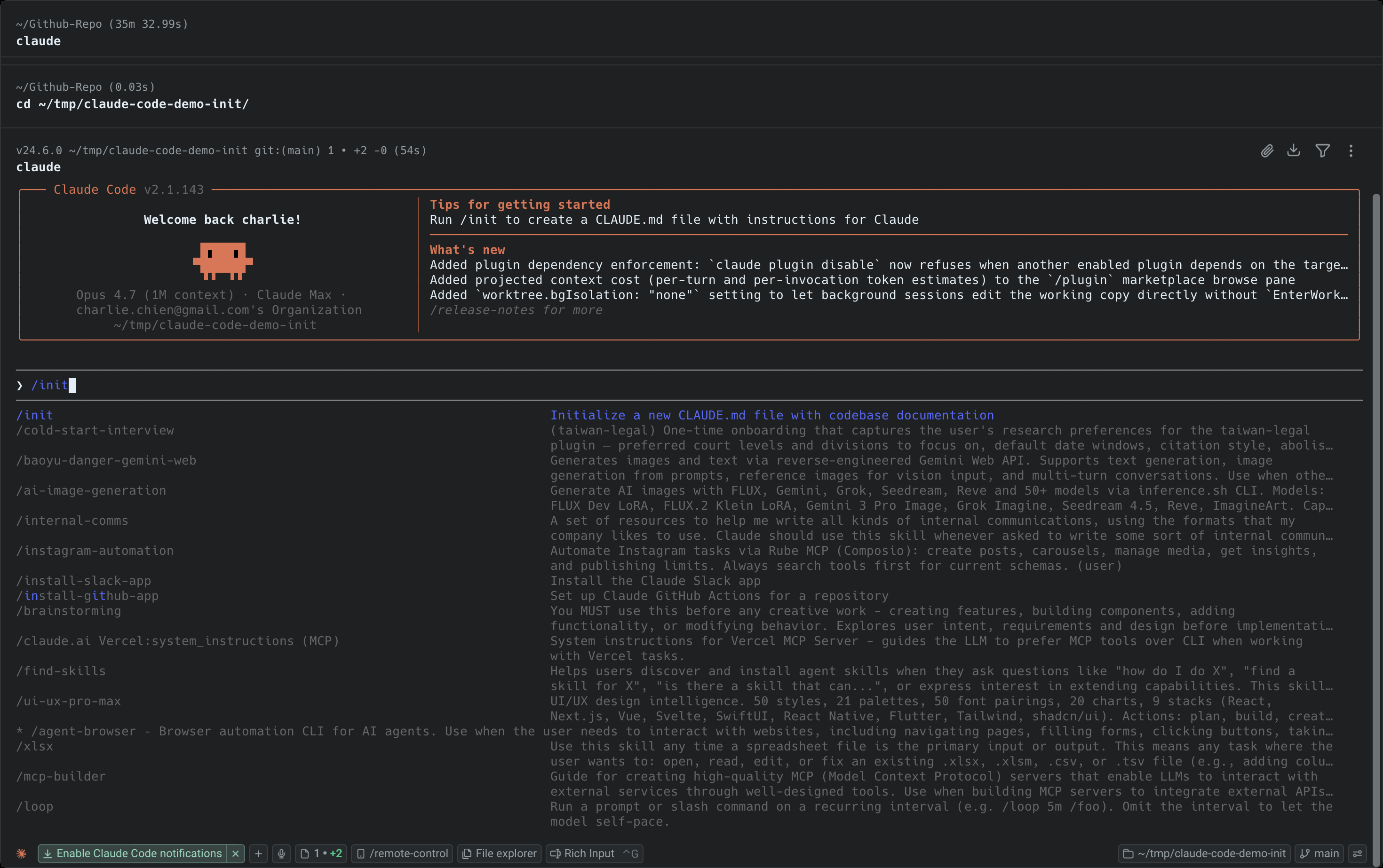The height and width of the screenshot is (868, 1383).
Task: Open the main git branch selector
Action: coord(1320,853)
